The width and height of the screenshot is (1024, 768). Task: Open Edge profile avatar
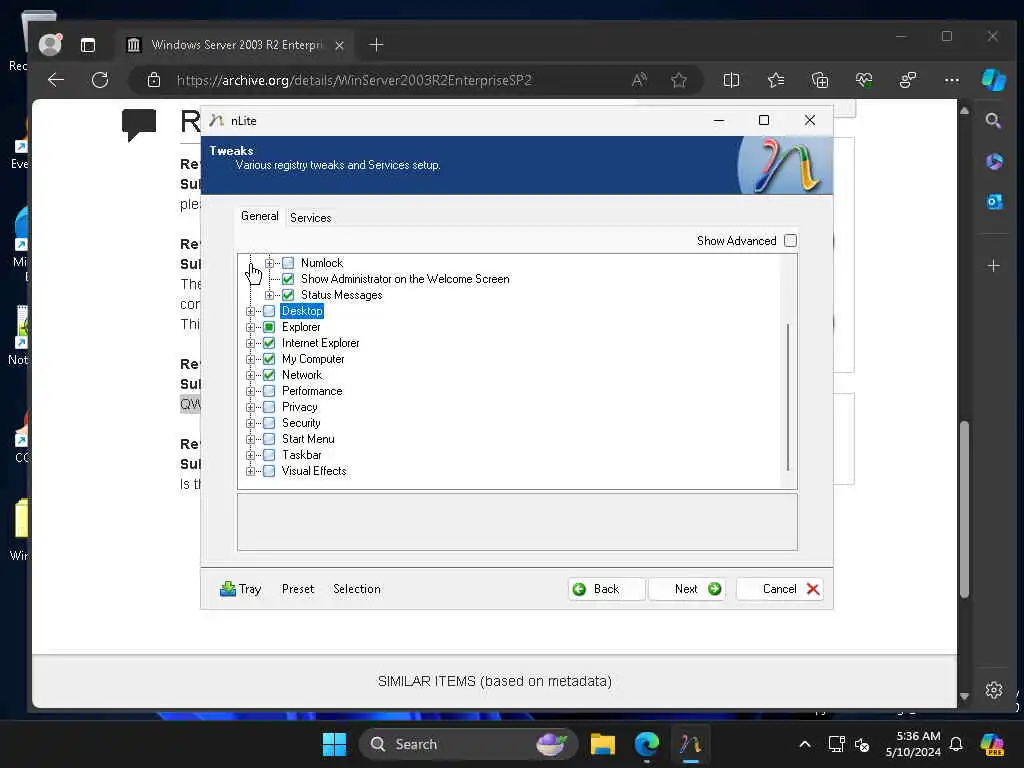[x=50, y=44]
